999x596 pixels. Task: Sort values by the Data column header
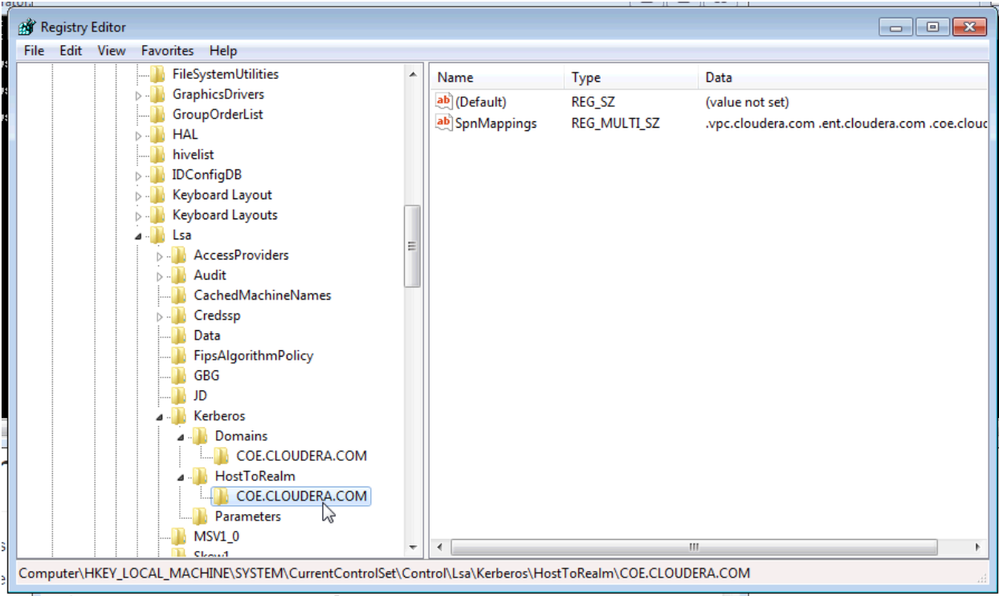(843, 77)
